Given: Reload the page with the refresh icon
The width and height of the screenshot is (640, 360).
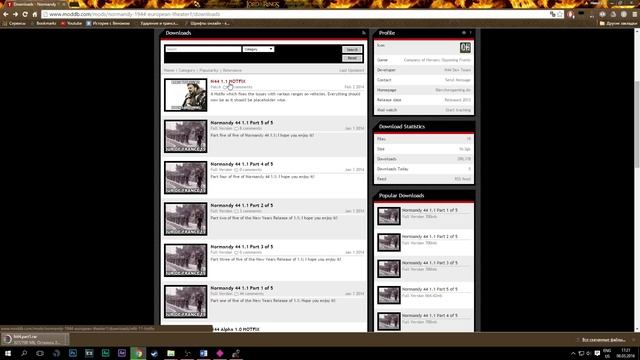Looking at the screenshot, I should click(x=25, y=14).
